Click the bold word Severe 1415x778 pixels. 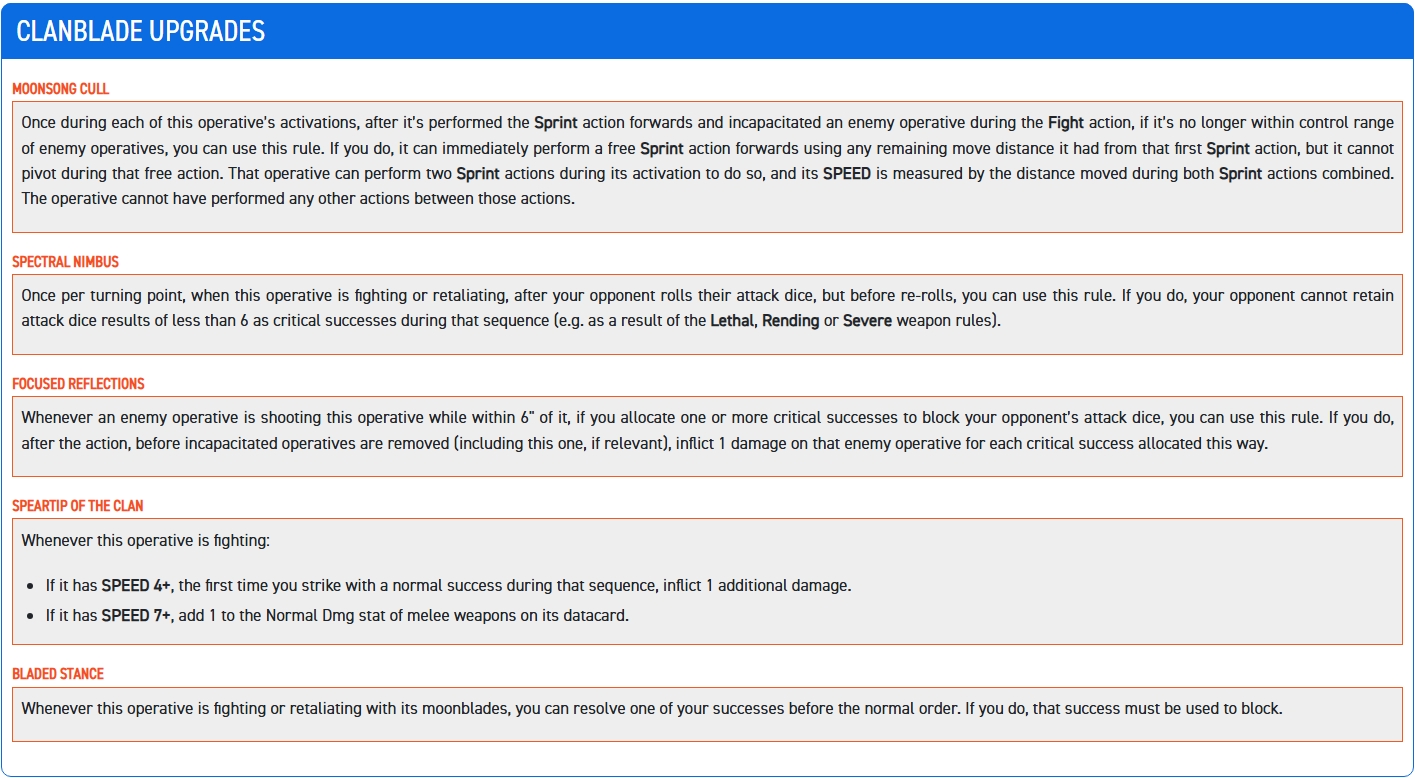pyautogui.click(x=867, y=321)
